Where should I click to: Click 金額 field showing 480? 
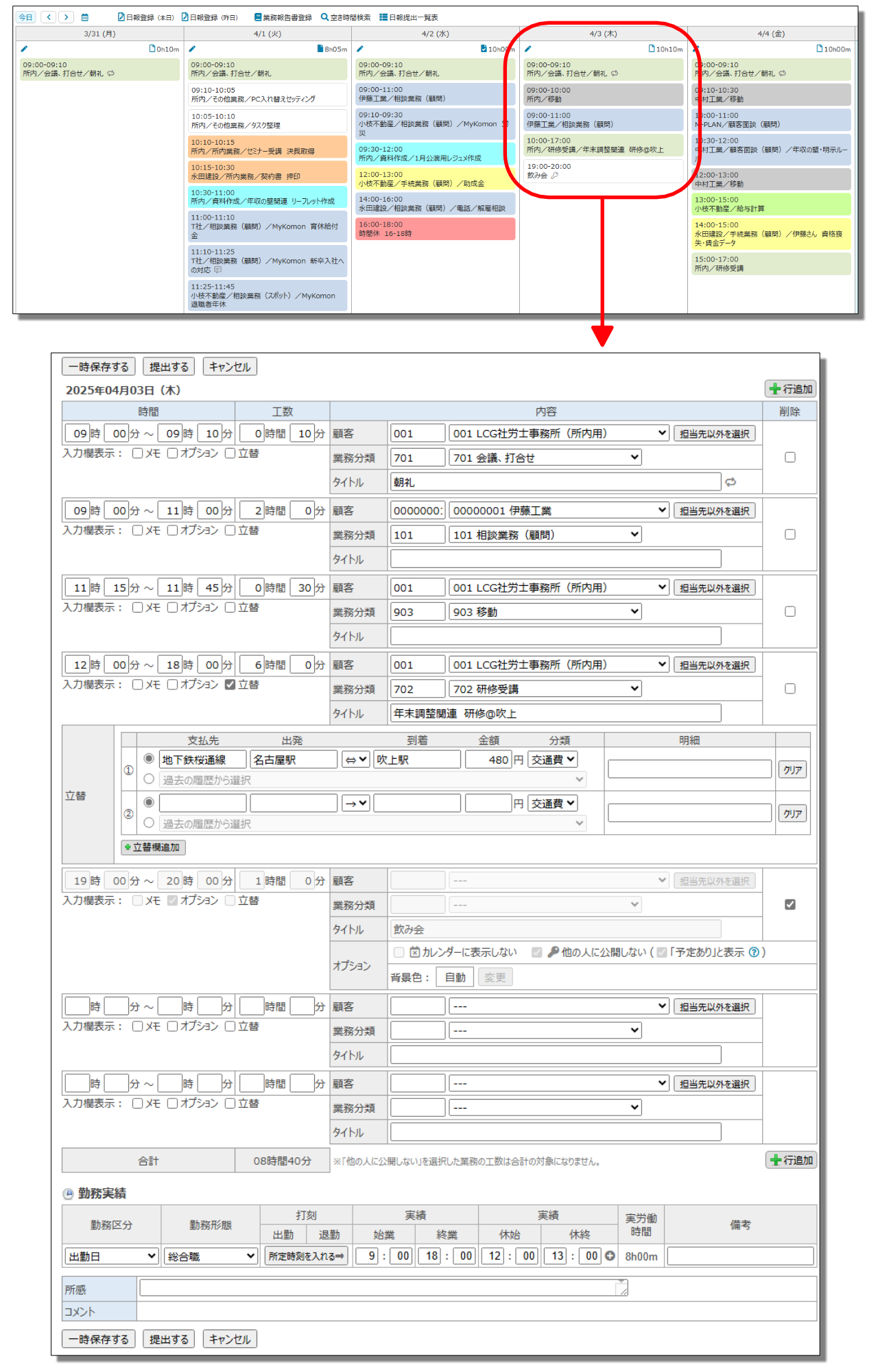[488, 759]
